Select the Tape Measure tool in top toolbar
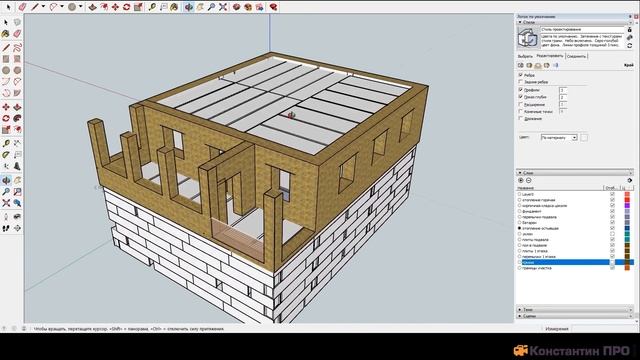 [152, 7]
